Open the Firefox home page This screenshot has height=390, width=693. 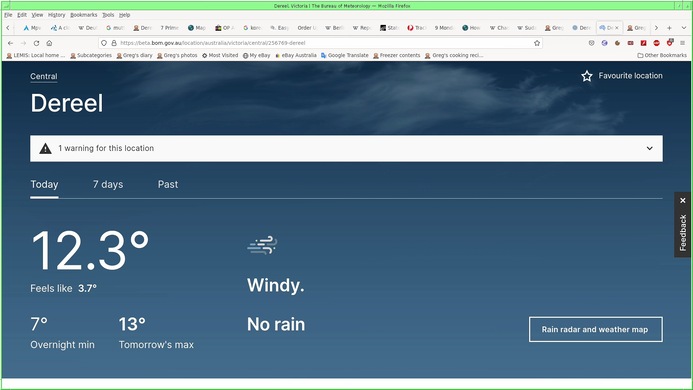pyautogui.click(x=49, y=43)
